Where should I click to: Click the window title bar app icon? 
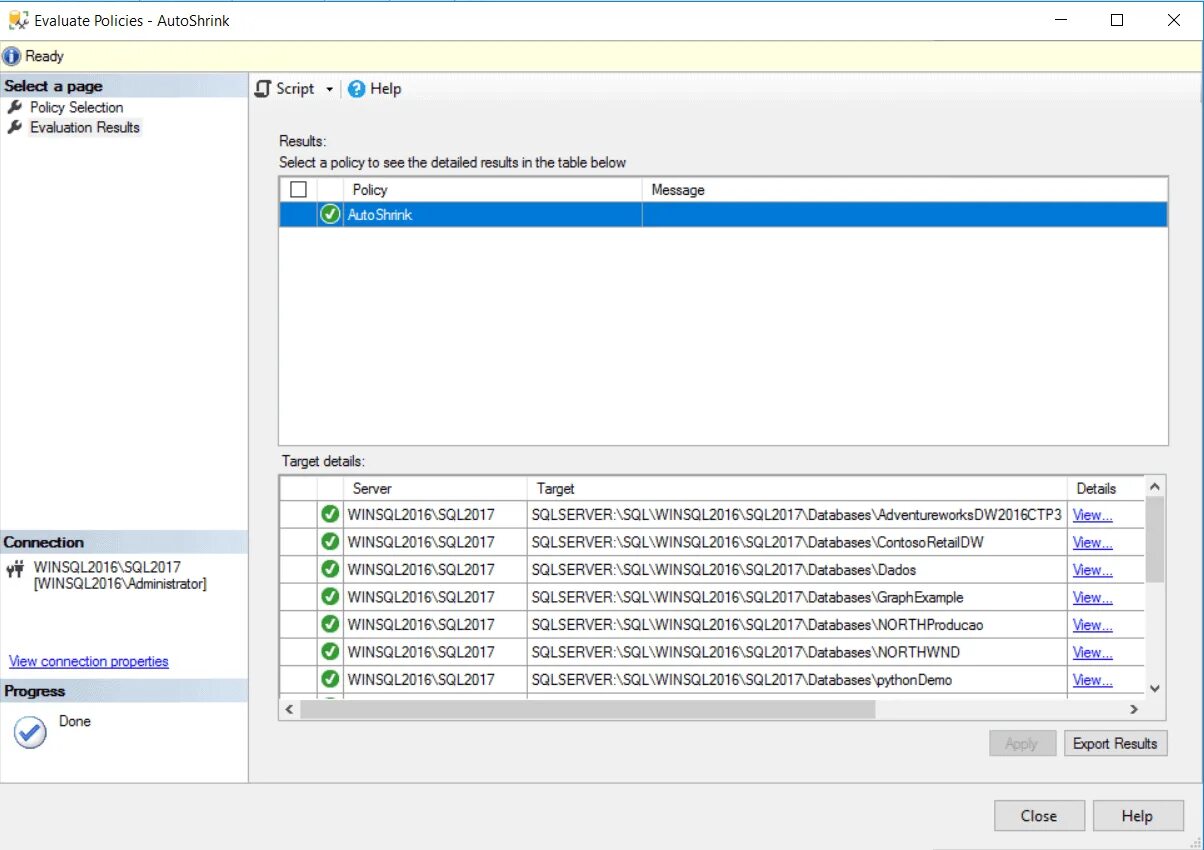click(18, 20)
